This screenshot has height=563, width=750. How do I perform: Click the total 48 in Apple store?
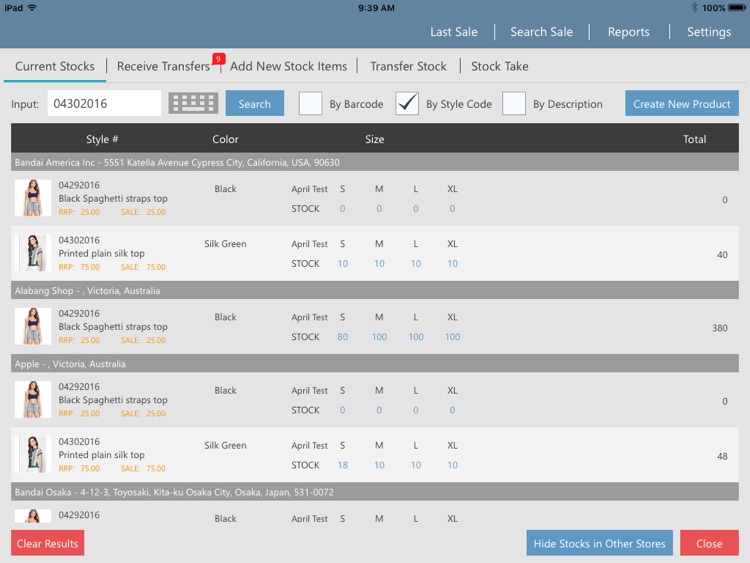(x=722, y=456)
